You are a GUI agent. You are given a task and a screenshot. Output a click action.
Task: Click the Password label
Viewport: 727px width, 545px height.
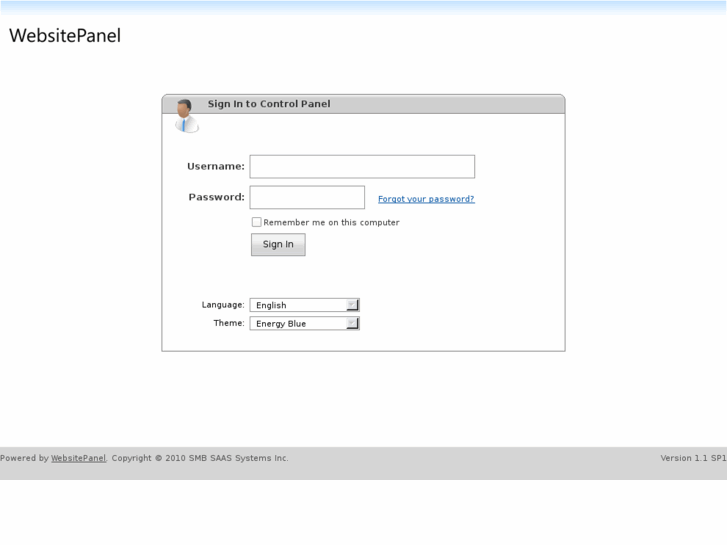point(217,197)
